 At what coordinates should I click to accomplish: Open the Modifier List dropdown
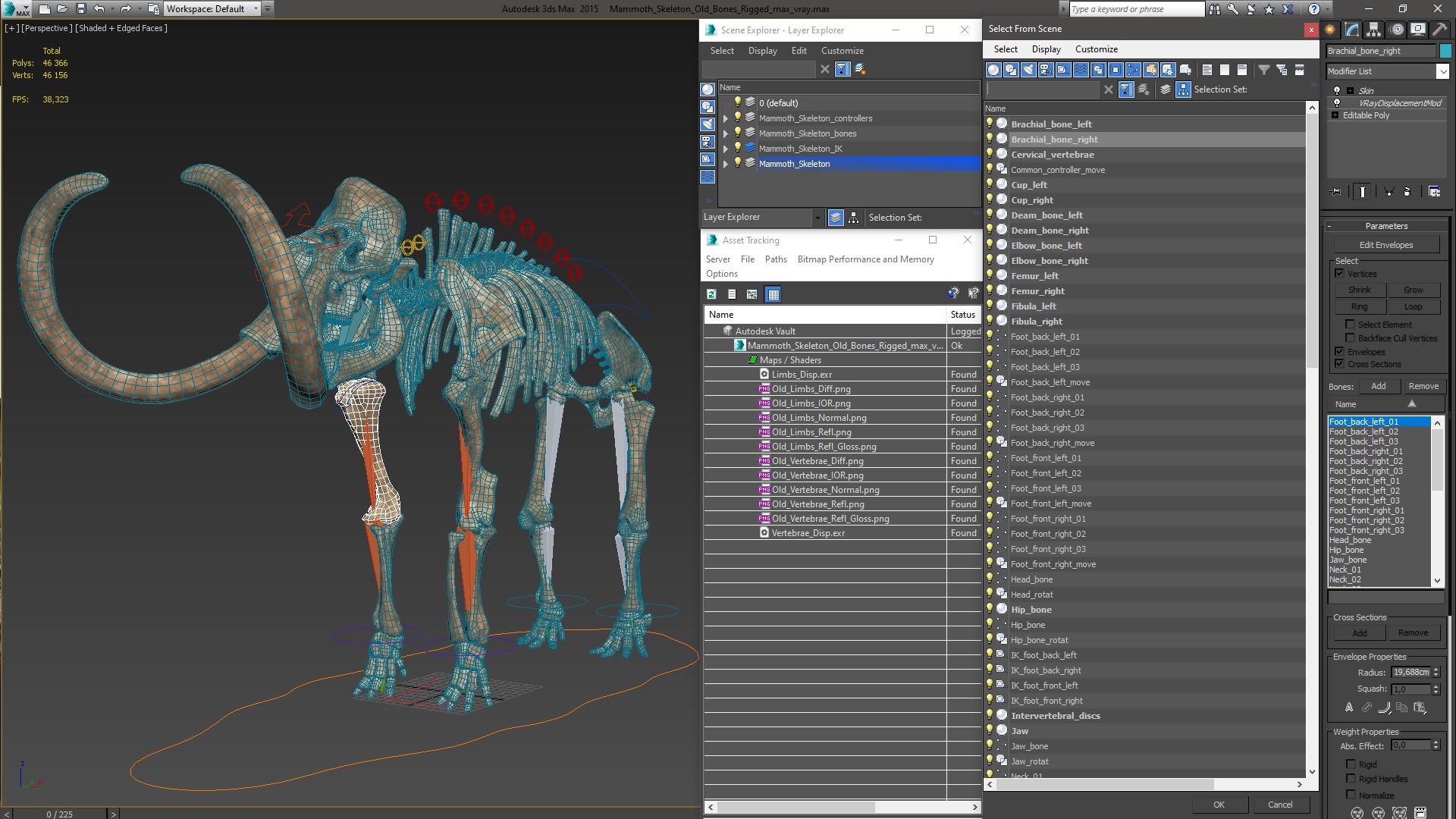pyautogui.click(x=1442, y=71)
